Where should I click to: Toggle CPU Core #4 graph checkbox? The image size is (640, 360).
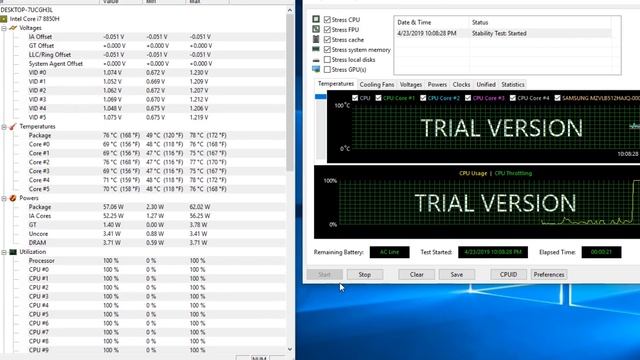point(513,98)
